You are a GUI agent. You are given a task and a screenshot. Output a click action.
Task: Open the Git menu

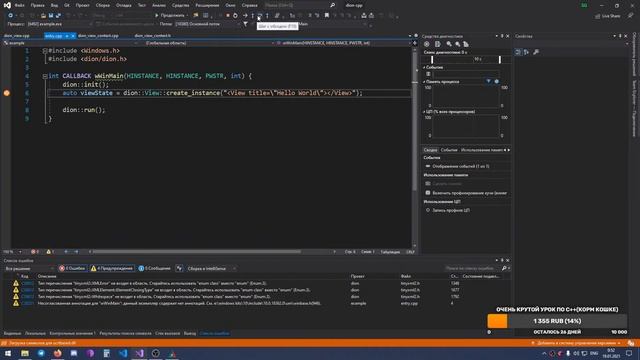(67, 5)
